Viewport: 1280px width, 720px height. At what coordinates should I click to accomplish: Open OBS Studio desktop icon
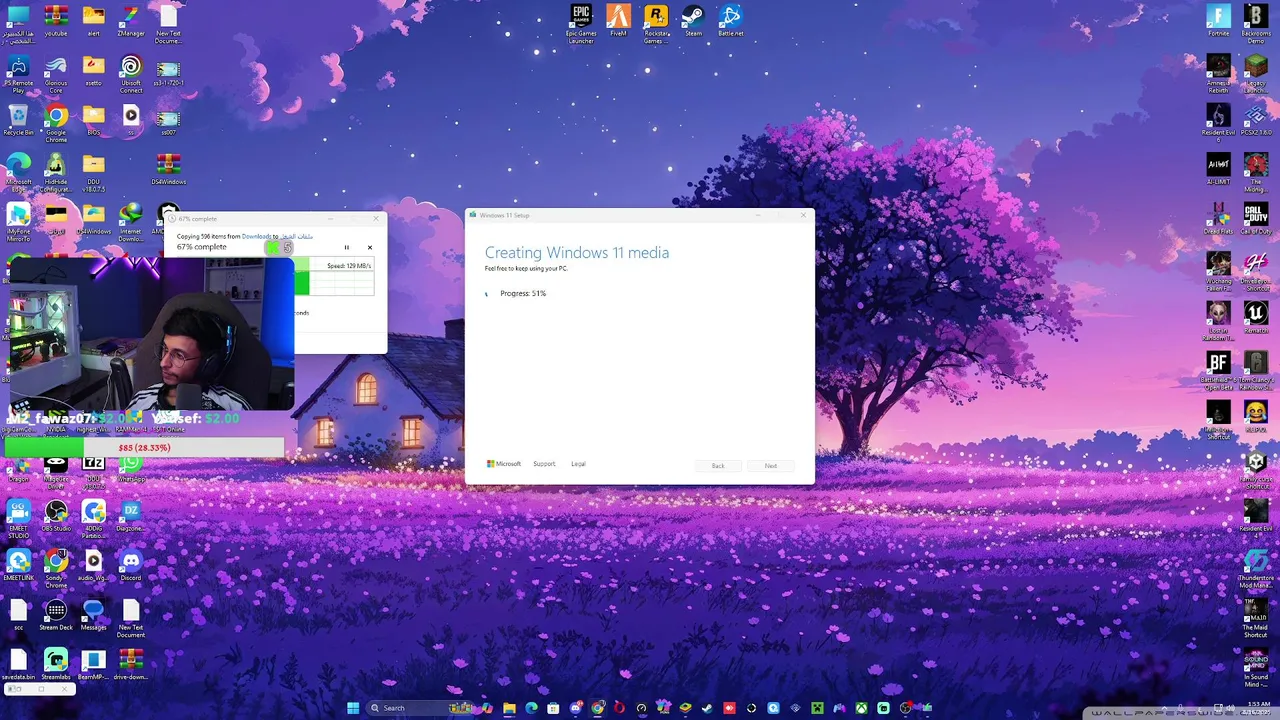(x=56, y=516)
